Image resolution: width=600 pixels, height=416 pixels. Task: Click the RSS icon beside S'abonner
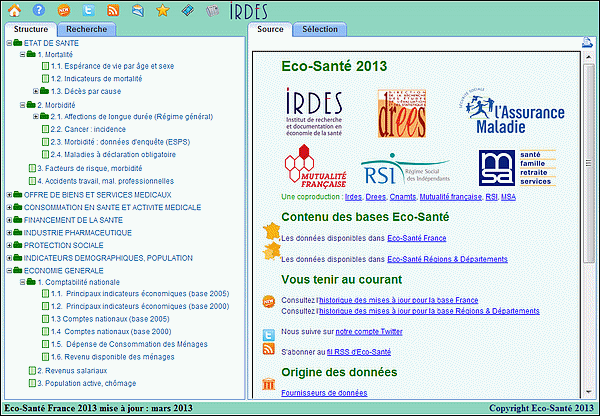(x=269, y=349)
